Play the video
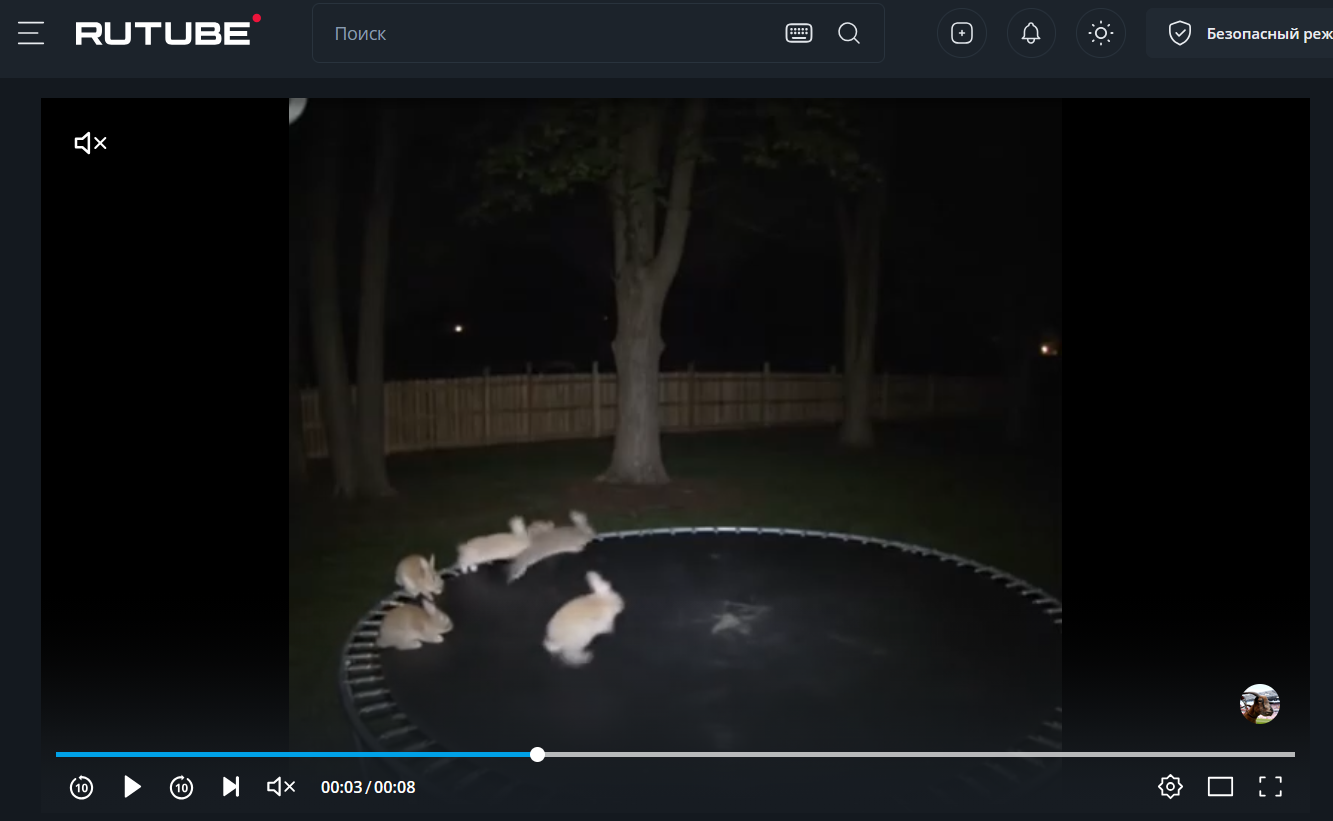 tap(132, 787)
